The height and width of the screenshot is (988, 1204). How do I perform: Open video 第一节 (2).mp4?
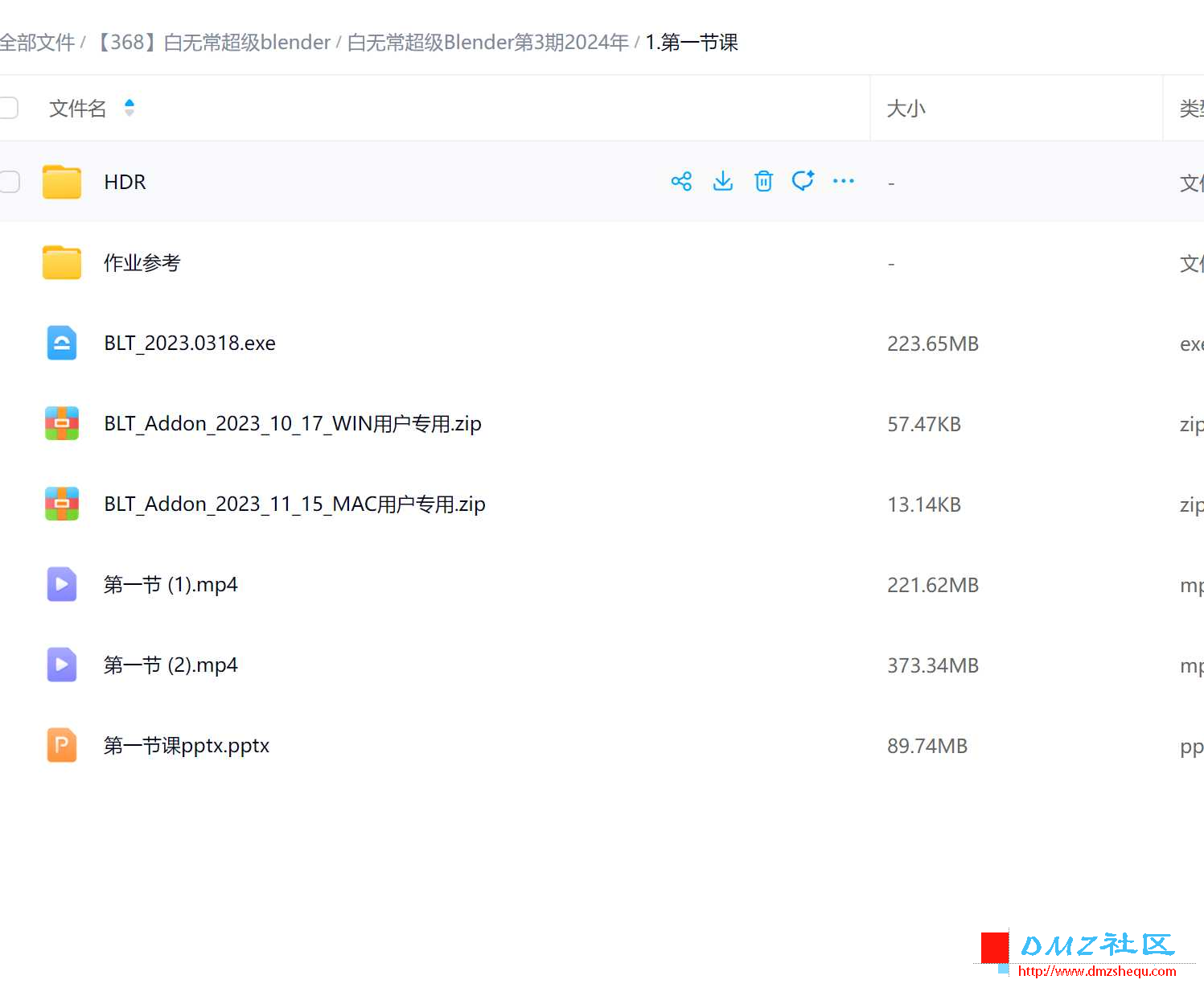coord(171,665)
